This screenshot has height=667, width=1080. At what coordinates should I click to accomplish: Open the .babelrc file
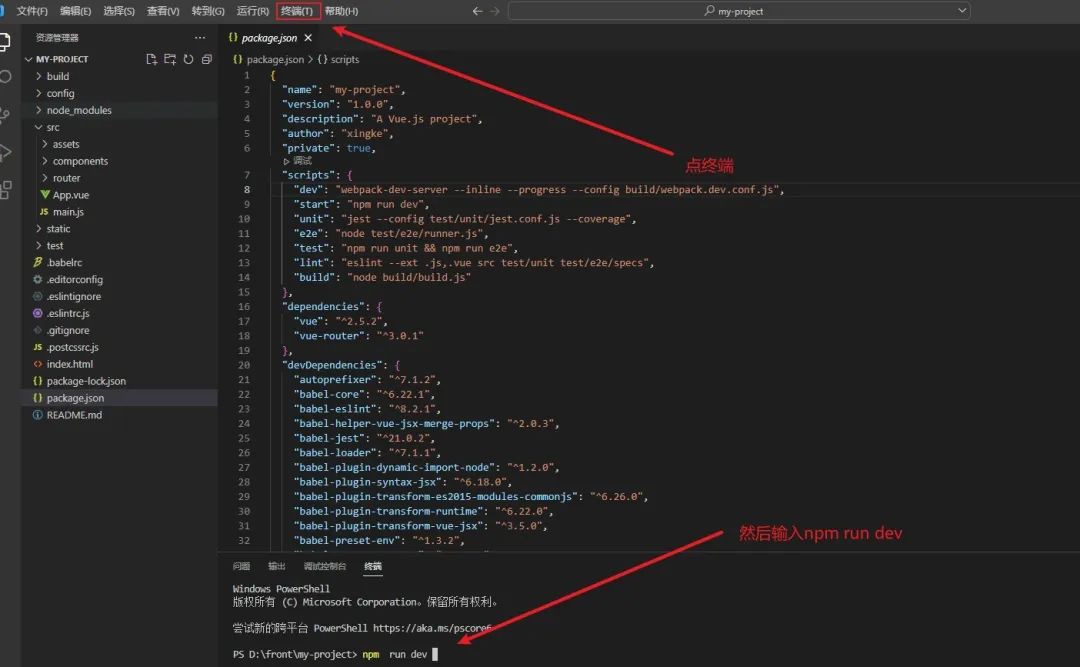tap(64, 263)
